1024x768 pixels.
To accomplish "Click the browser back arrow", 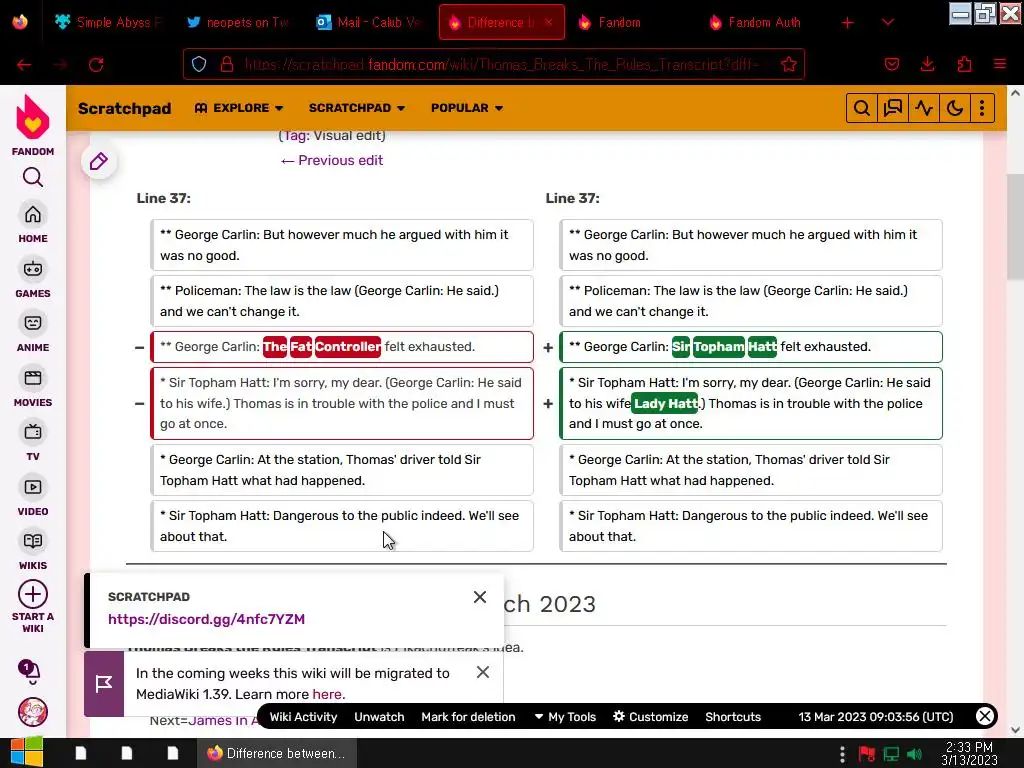I will pos(24,65).
